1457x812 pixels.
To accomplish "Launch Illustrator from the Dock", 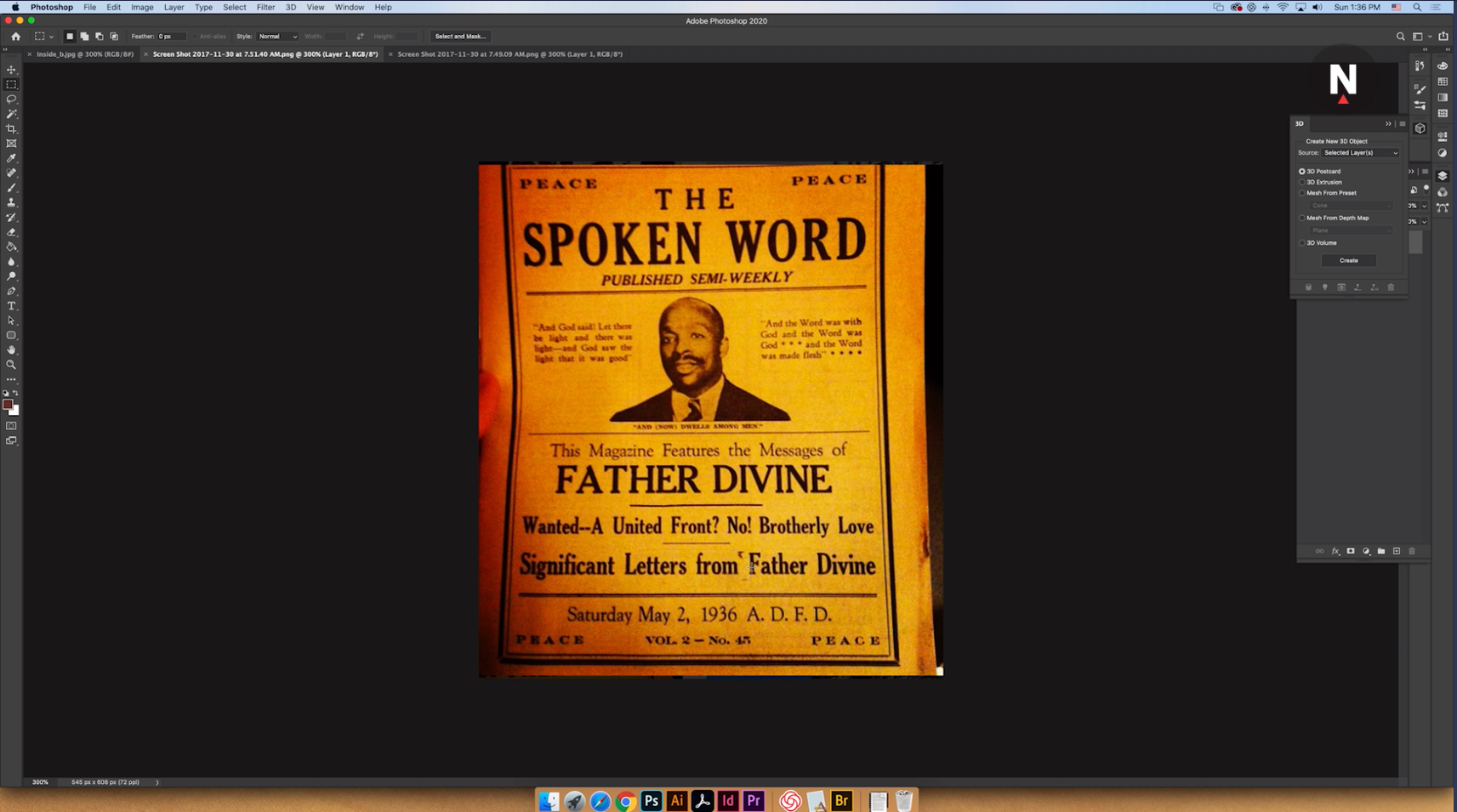I will pyautogui.click(x=677, y=801).
